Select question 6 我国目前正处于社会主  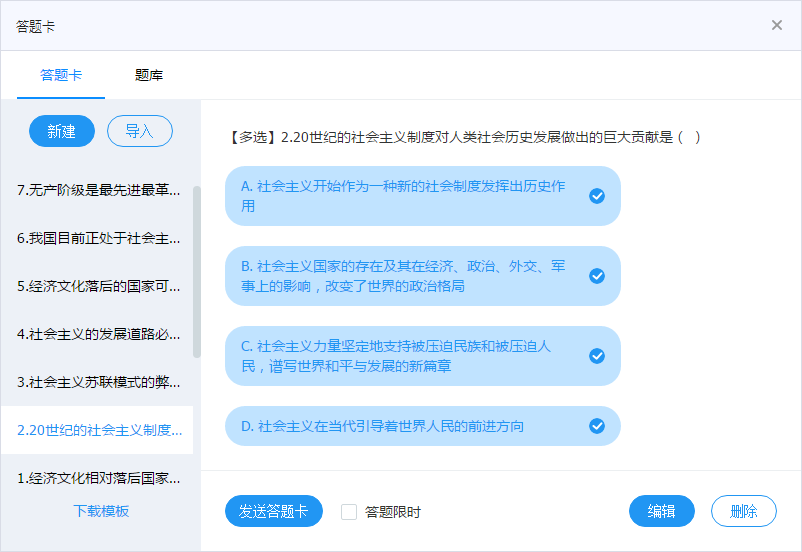[x=99, y=238]
